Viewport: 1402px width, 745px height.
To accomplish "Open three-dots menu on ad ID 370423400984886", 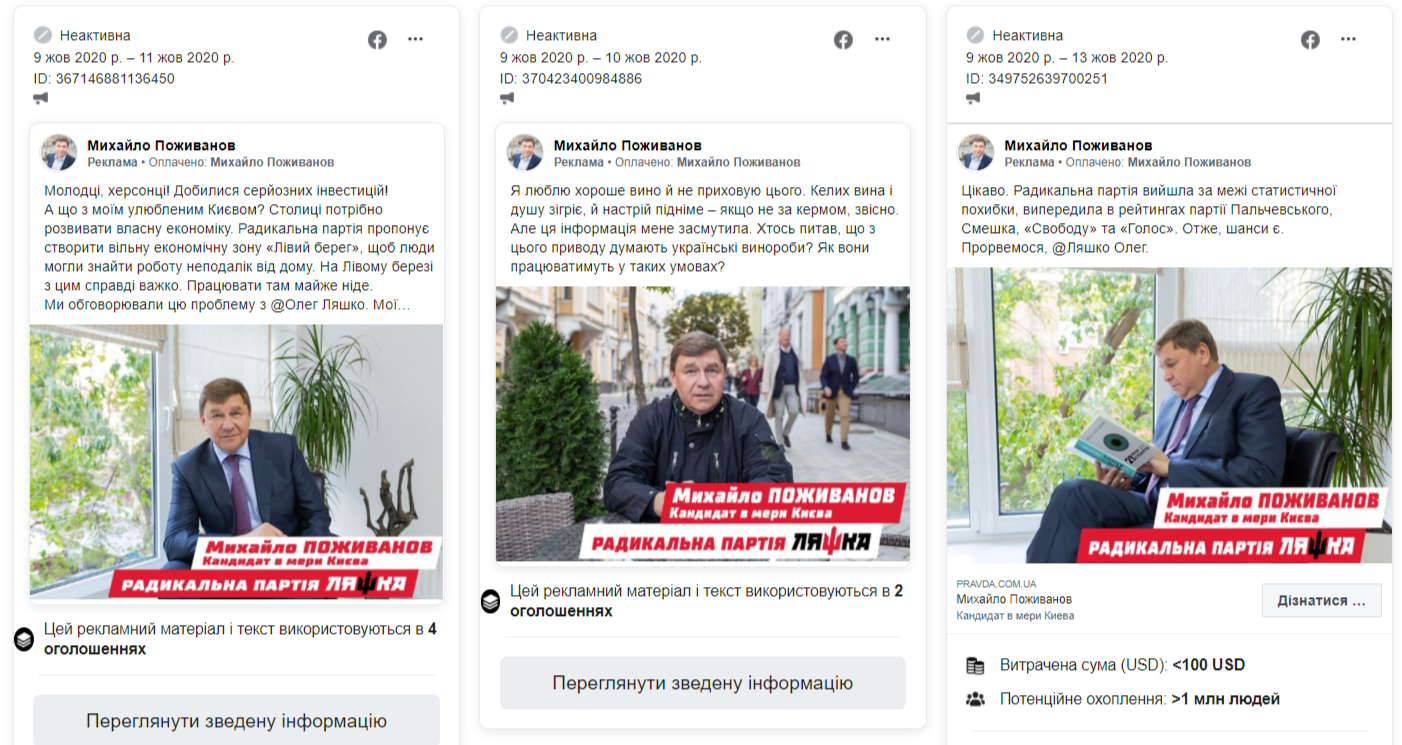I will pos(882,40).
